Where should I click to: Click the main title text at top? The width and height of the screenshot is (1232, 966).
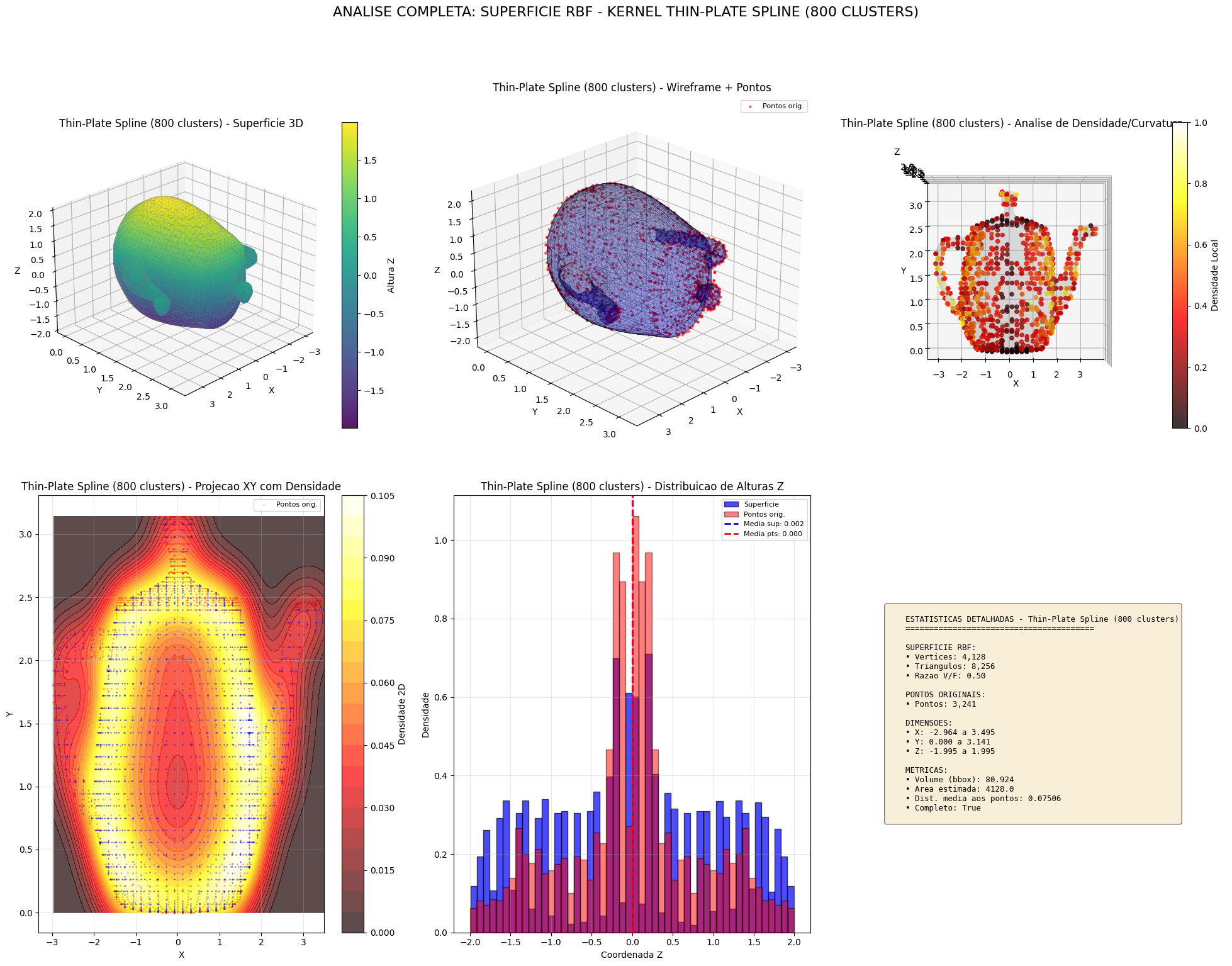(625, 12)
